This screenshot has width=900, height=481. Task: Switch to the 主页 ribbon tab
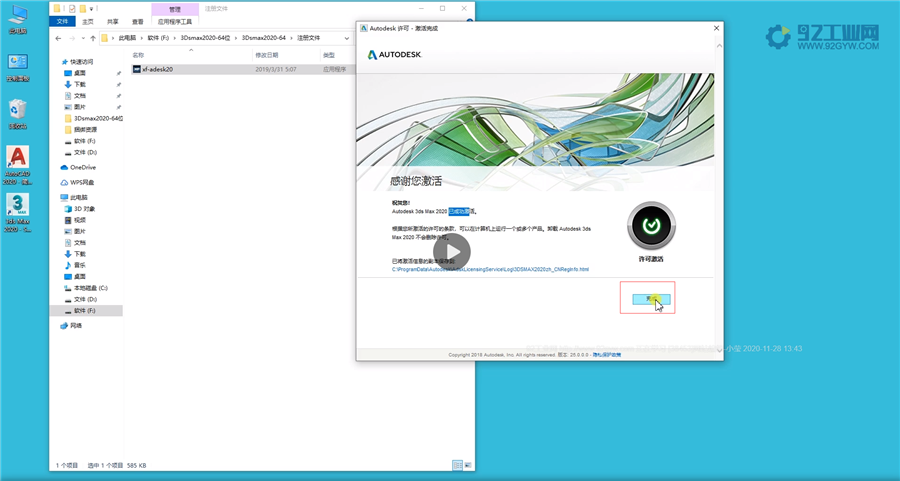pyautogui.click(x=87, y=22)
